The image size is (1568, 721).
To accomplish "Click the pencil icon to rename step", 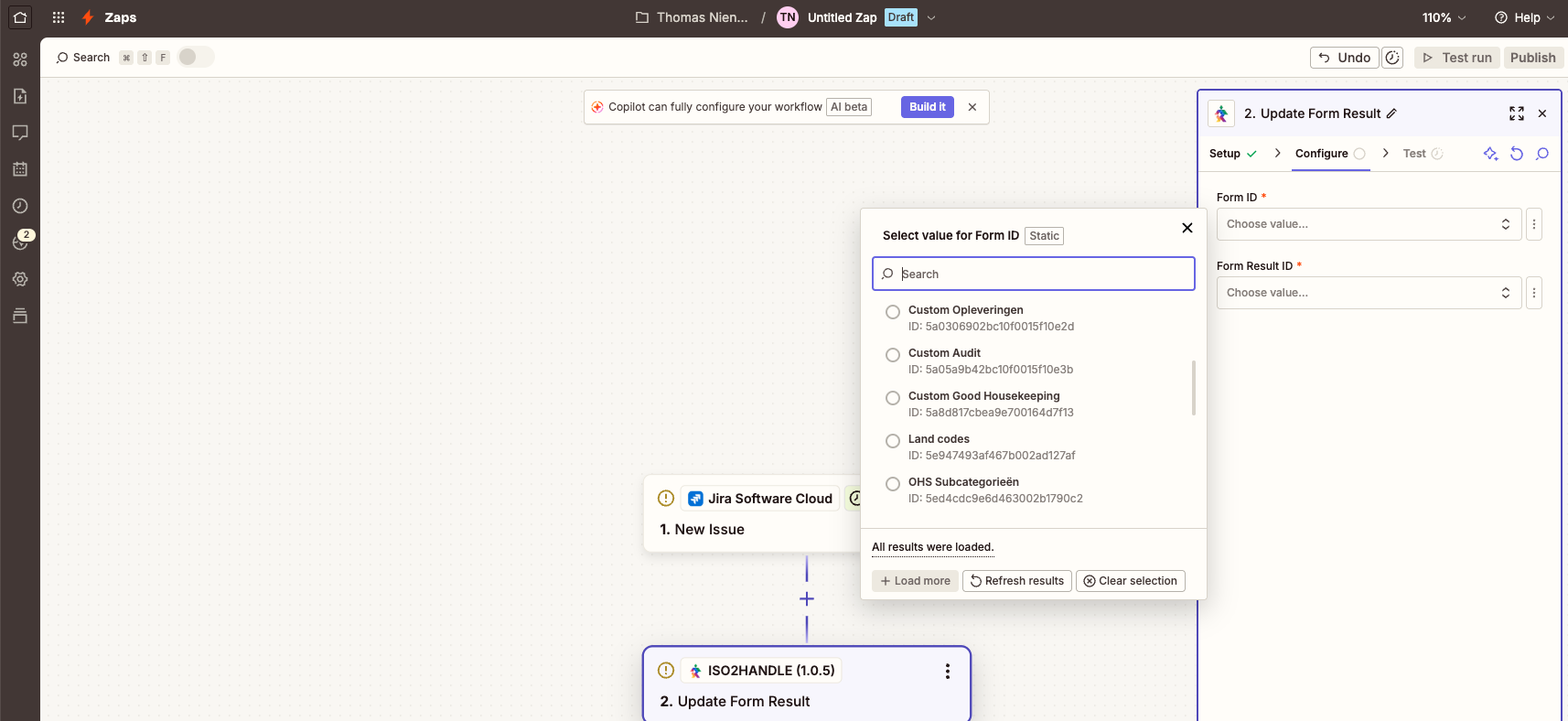I will point(1391,113).
